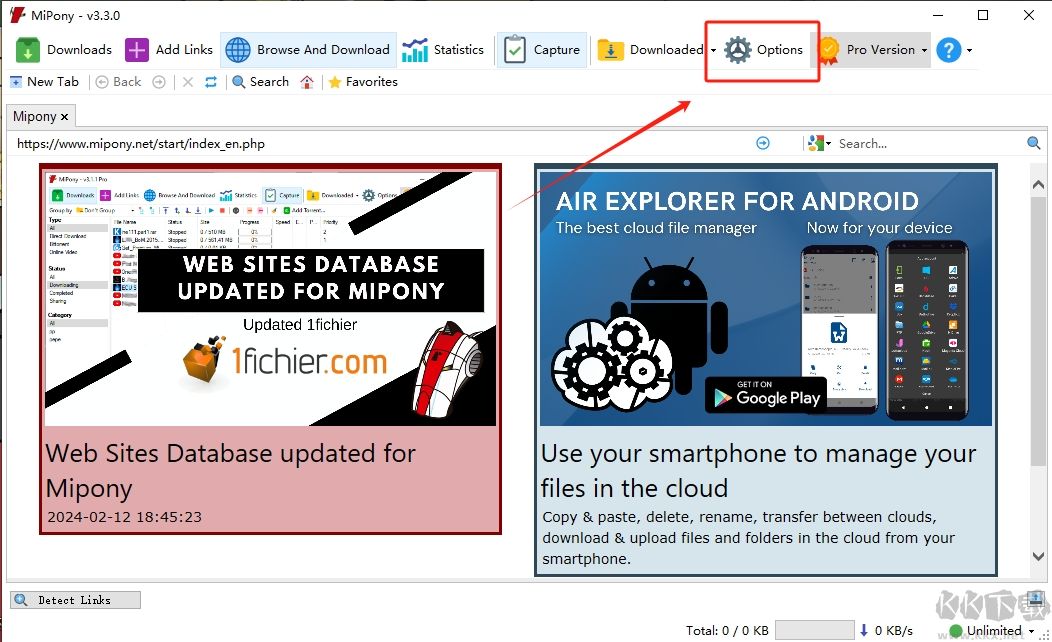Click the Search button
Screen dimensions: 1052x642
click(x=260, y=82)
